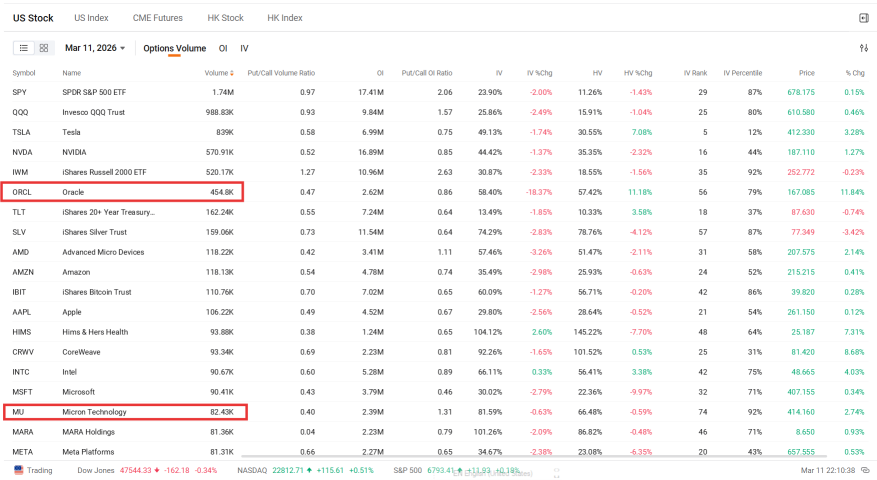Click the NASDAQ index ticker
The width and height of the screenshot is (877, 480).
click(x=305, y=470)
